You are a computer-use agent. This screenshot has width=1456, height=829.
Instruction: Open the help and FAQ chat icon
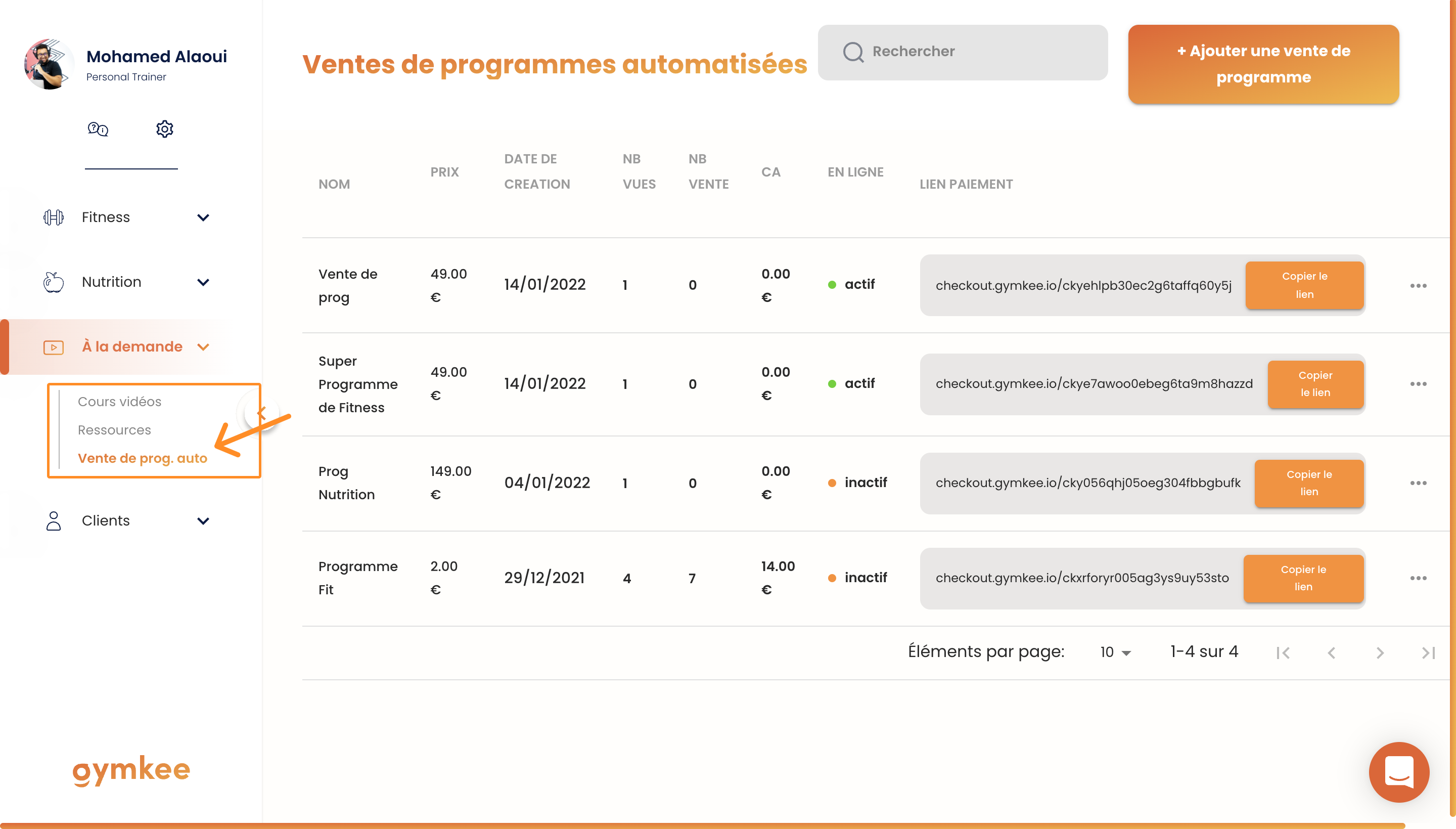coord(98,129)
